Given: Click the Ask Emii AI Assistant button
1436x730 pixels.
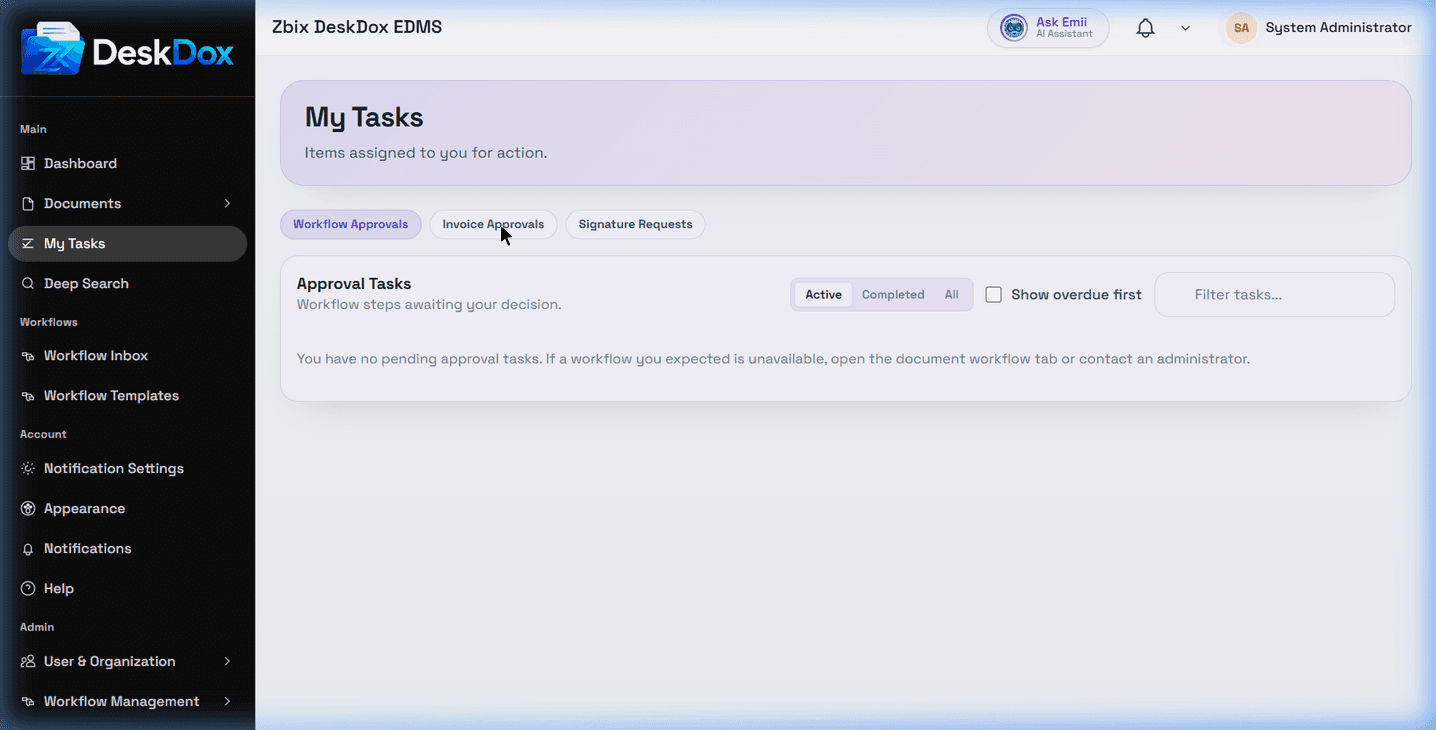Looking at the screenshot, I should tap(1048, 28).
